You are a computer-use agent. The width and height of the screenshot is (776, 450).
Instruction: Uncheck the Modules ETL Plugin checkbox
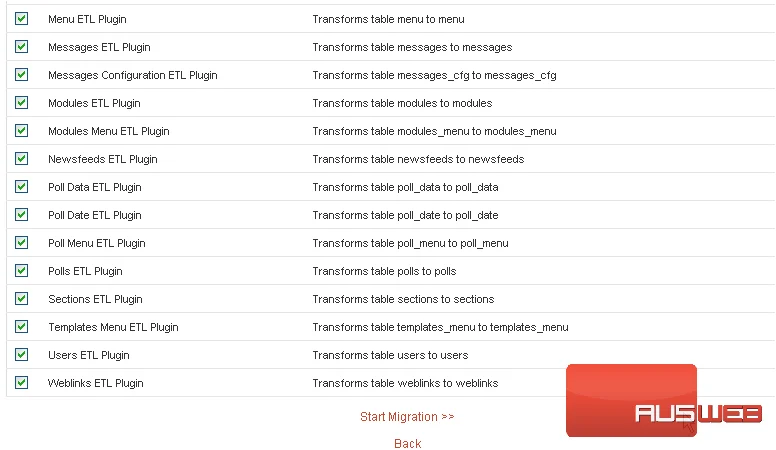pos(21,103)
